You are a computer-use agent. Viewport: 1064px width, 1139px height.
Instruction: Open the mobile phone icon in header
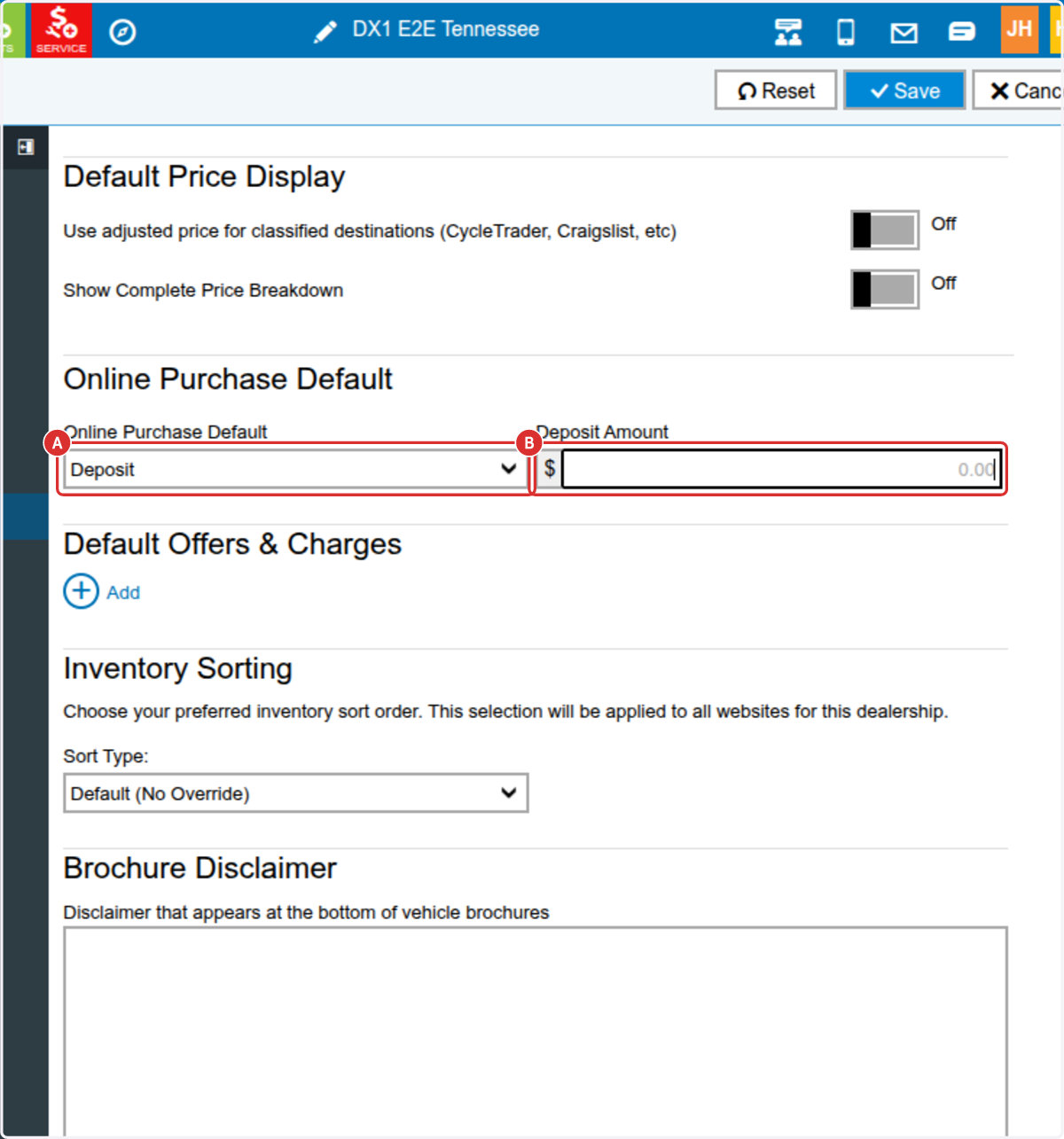pyautogui.click(x=846, y=33)
